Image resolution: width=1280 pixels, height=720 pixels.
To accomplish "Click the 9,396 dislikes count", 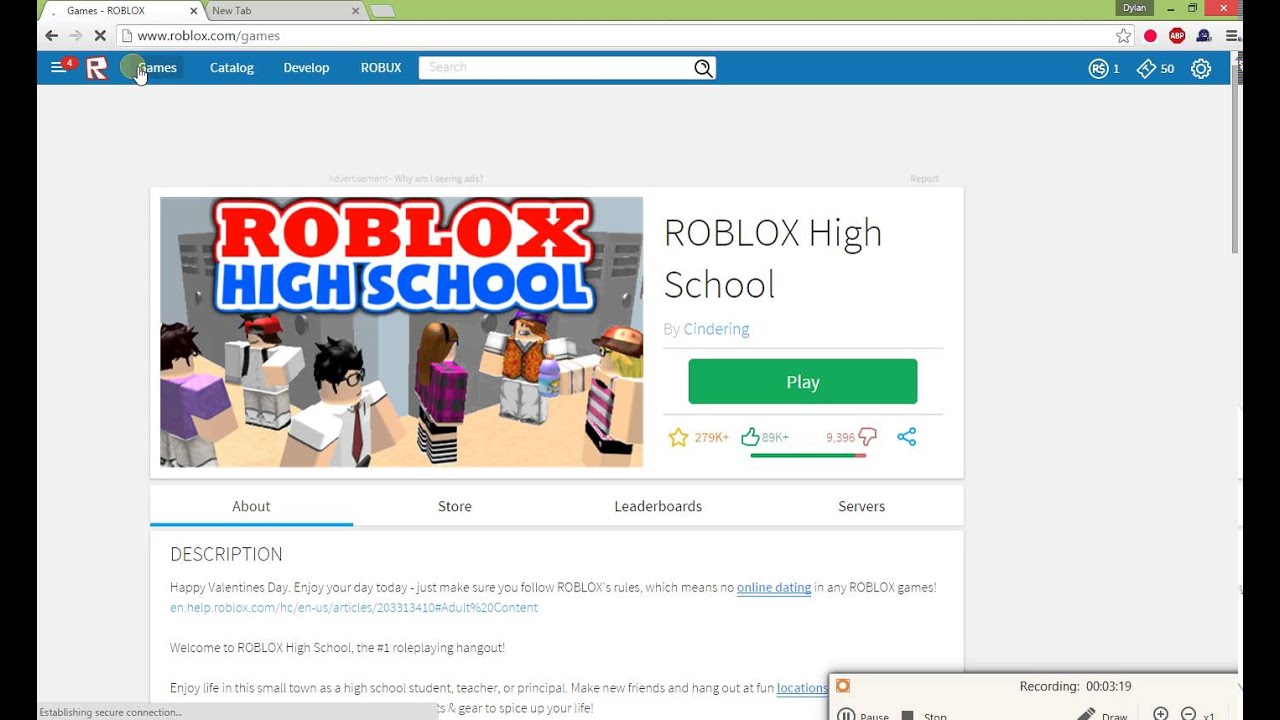I will click(840, 438).
